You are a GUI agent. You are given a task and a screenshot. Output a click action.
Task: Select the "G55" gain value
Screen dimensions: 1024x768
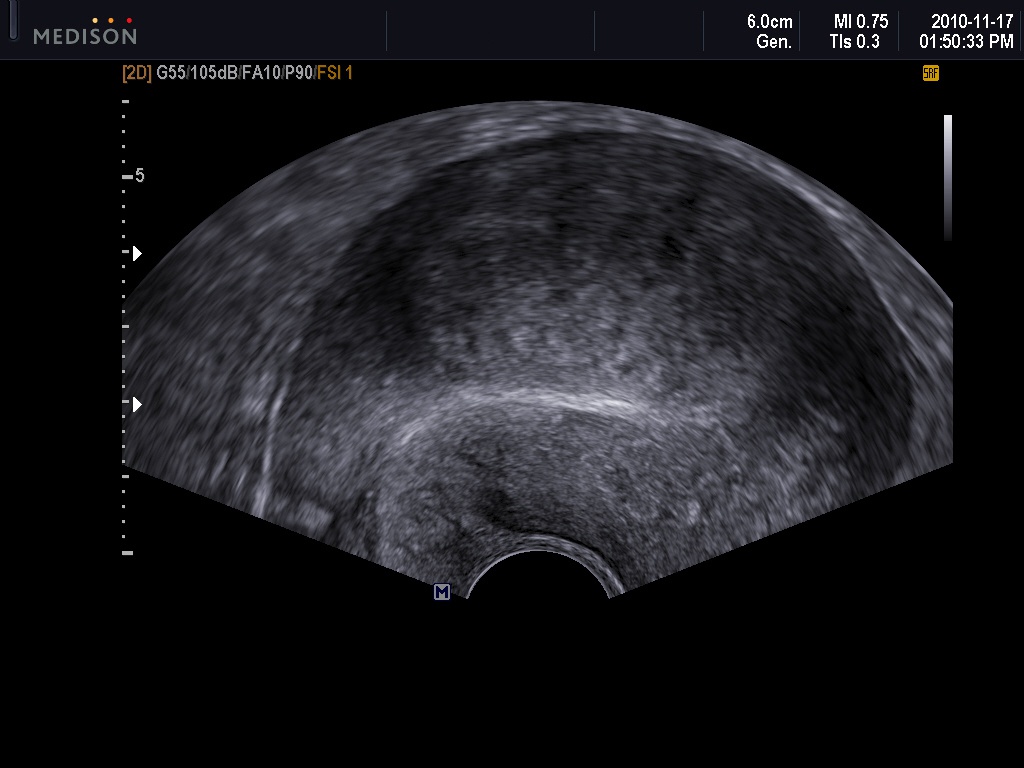pos(171,72)
